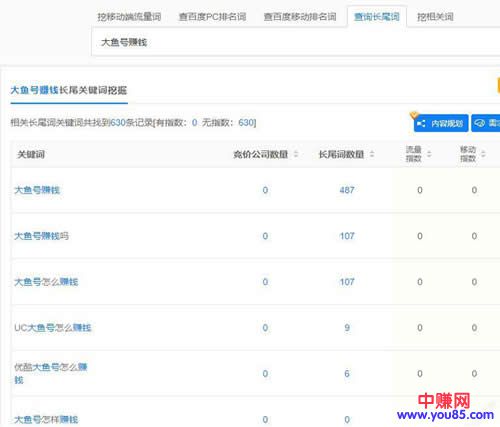
Task: Click 移动指数 value 0 in 优酷大鱼号怎么赚钱 row
Action: click(474, 374)
